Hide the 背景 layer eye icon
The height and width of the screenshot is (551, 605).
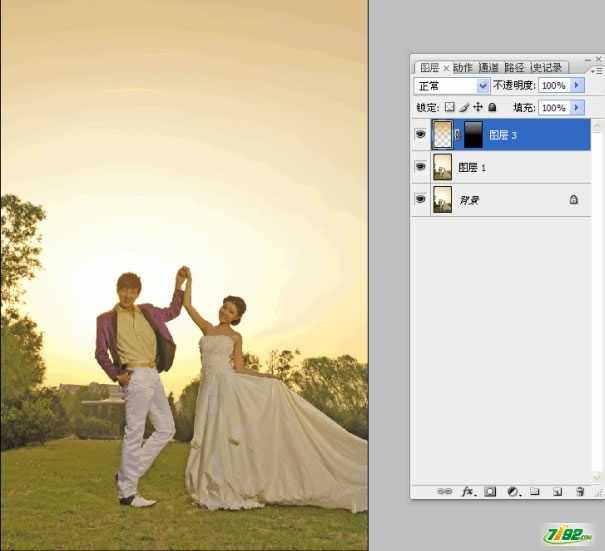point(420,199)
